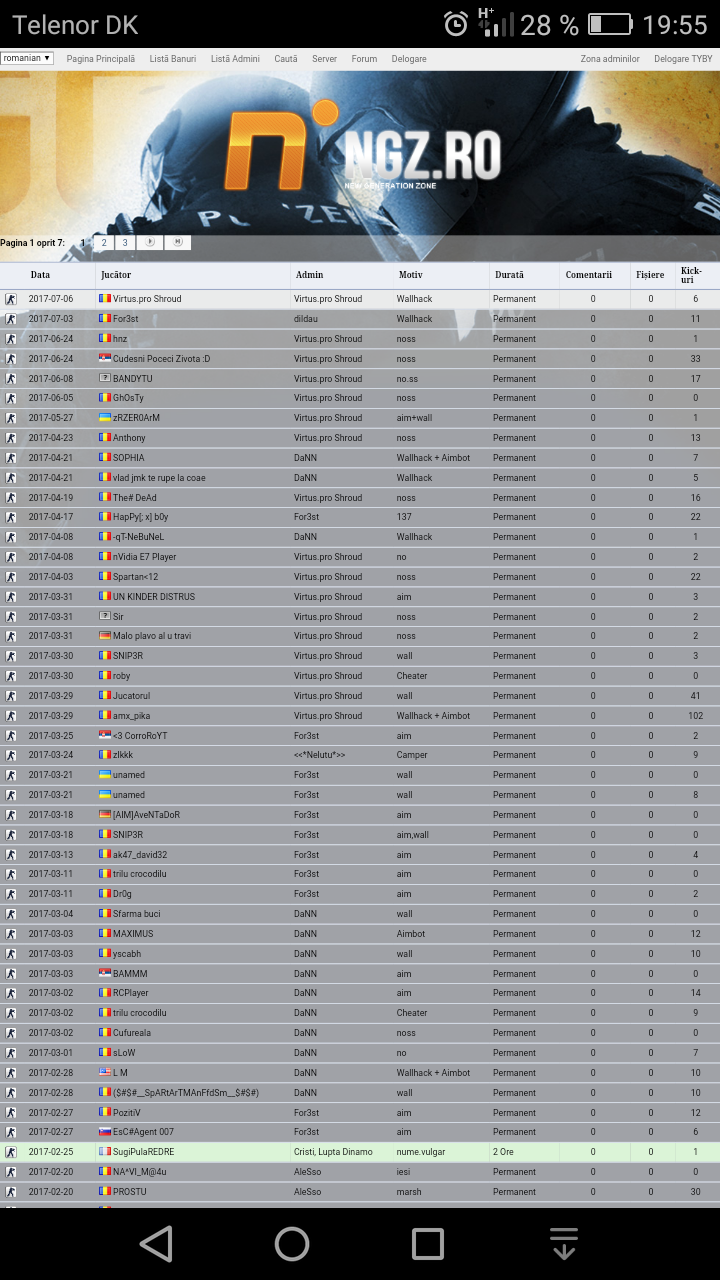The width and height of the screenshot is (720, 1280).
Task: Click the Serbian flag next to Cudesni Poceci Zivota
Action: 104,358
